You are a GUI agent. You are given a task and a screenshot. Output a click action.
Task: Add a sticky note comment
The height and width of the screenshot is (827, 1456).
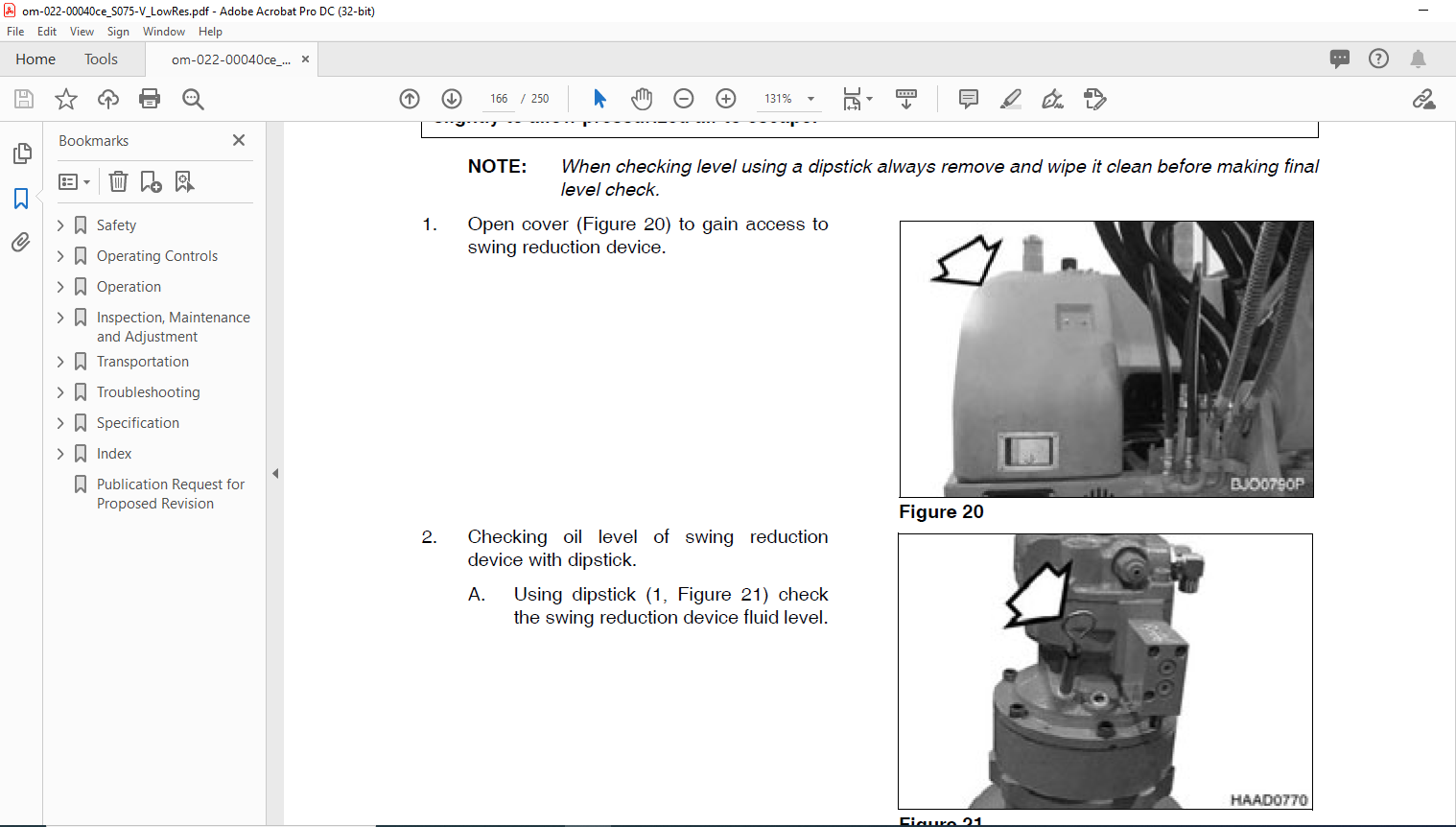pyautogui.click(x=969, y=99)
